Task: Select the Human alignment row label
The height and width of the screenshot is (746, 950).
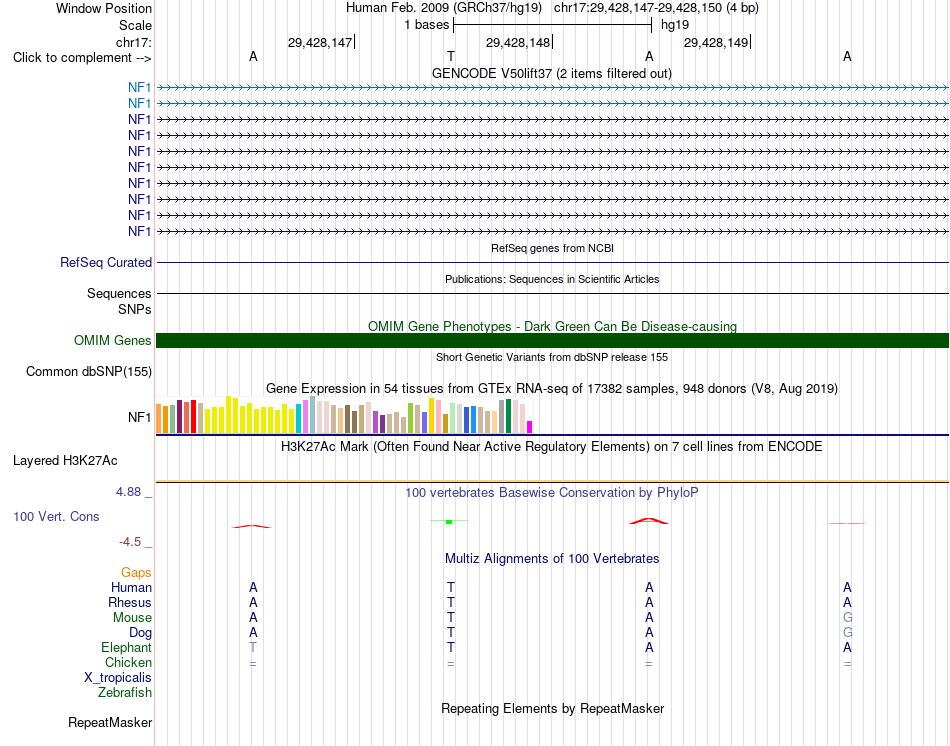Action: [131, 588]
